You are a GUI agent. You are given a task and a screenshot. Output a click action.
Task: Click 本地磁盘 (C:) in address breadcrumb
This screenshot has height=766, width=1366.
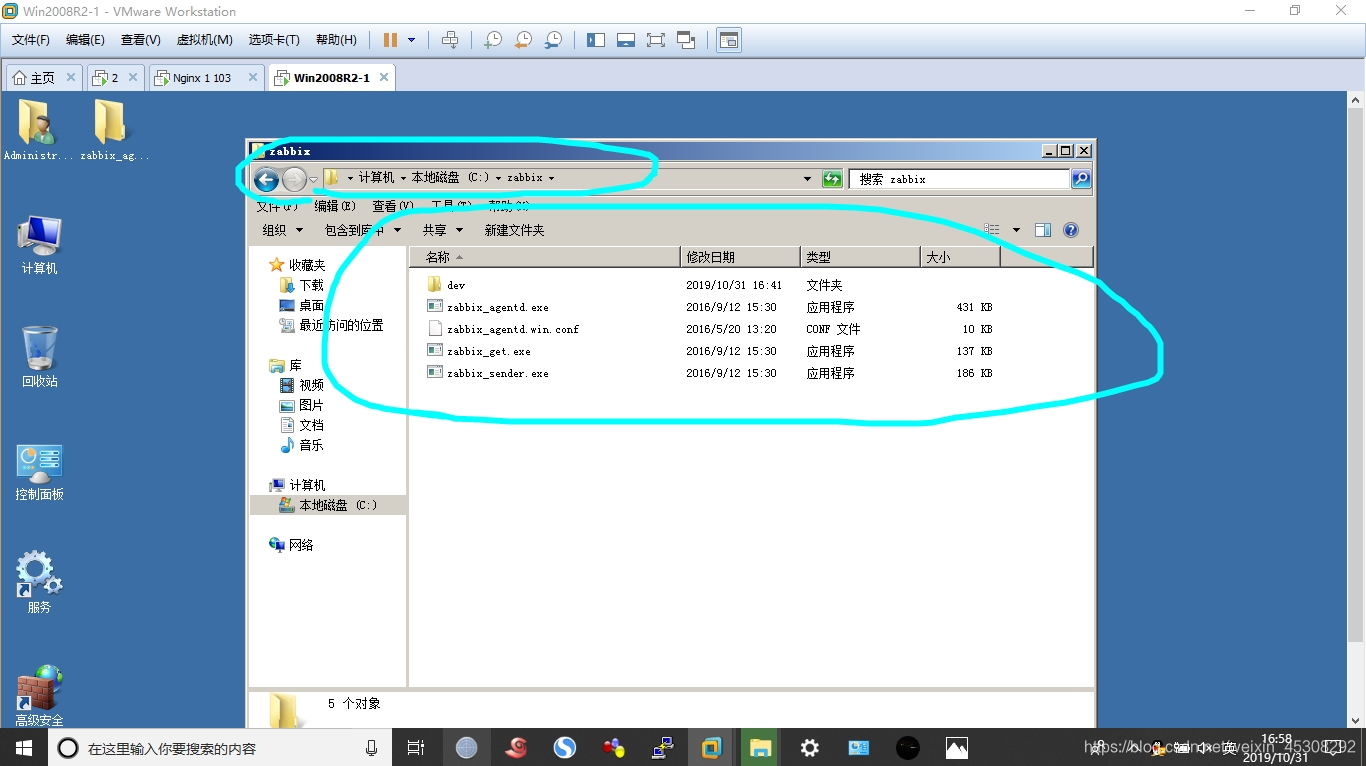click(x=450, y=178)
